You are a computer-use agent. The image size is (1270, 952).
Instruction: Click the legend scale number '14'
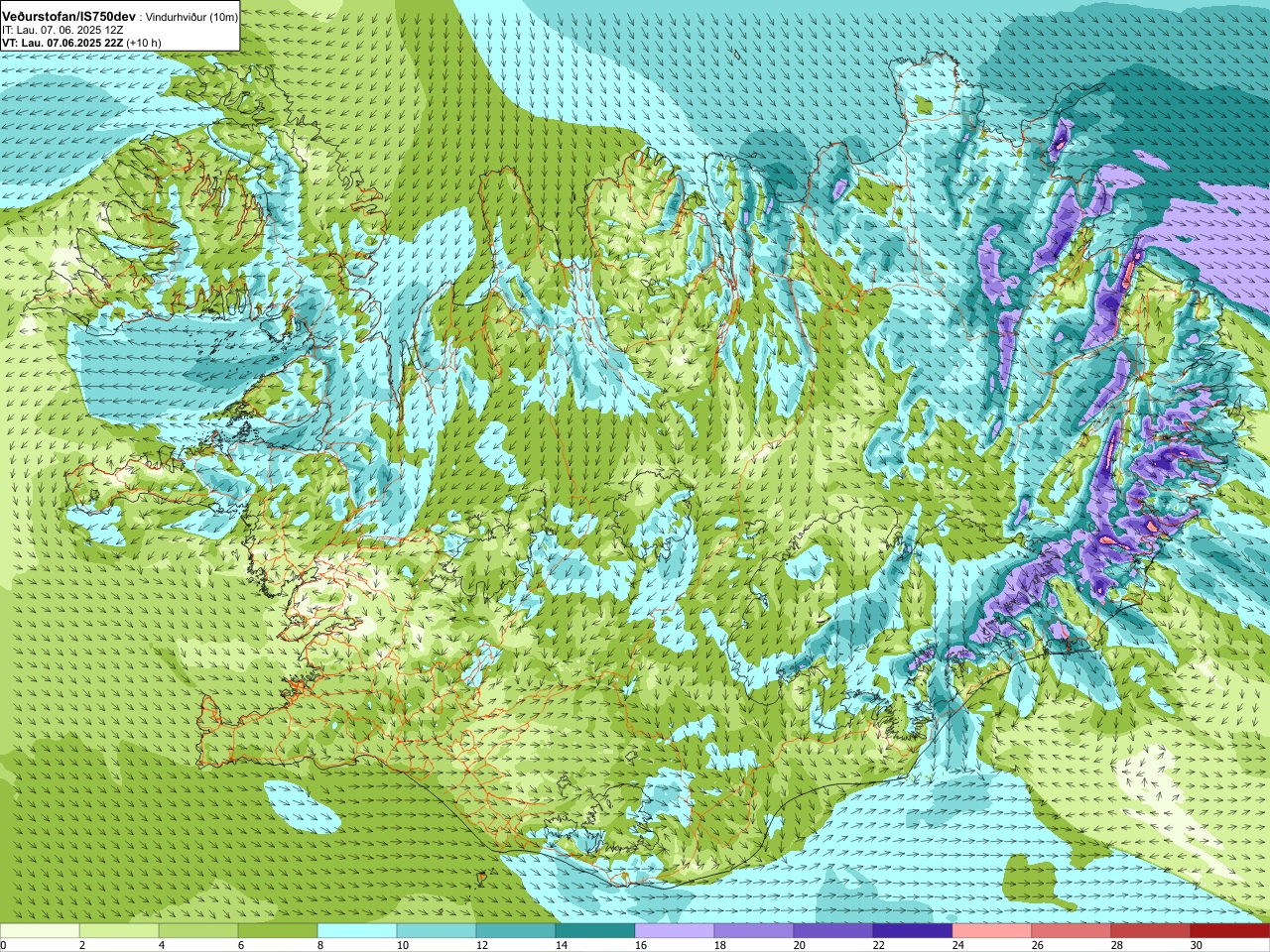point(561,945)
